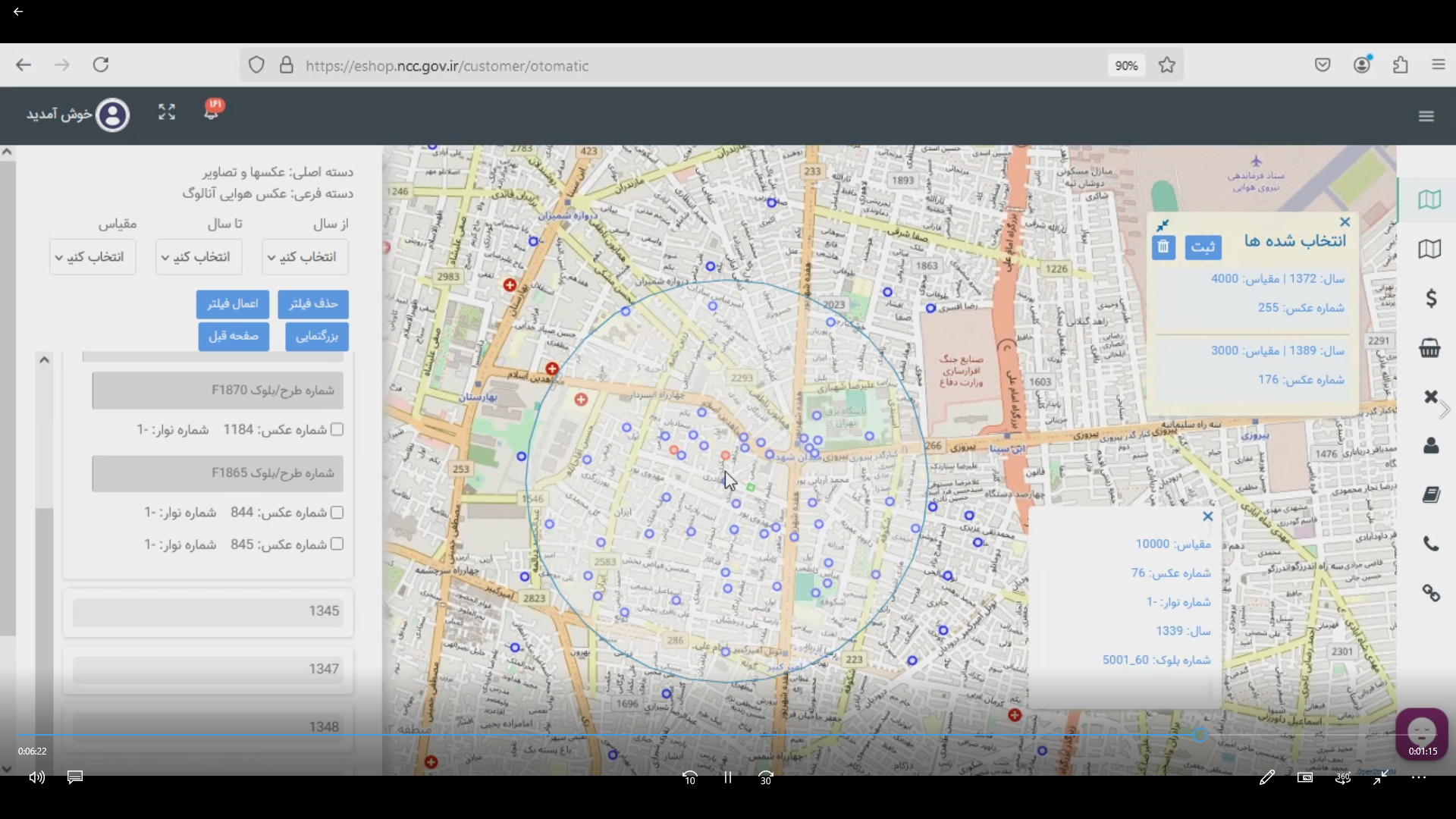Image resolution: width=1456 pixels, height=819 pixels.
Task: Expand the 1347 year group
Action: [207, 669]
